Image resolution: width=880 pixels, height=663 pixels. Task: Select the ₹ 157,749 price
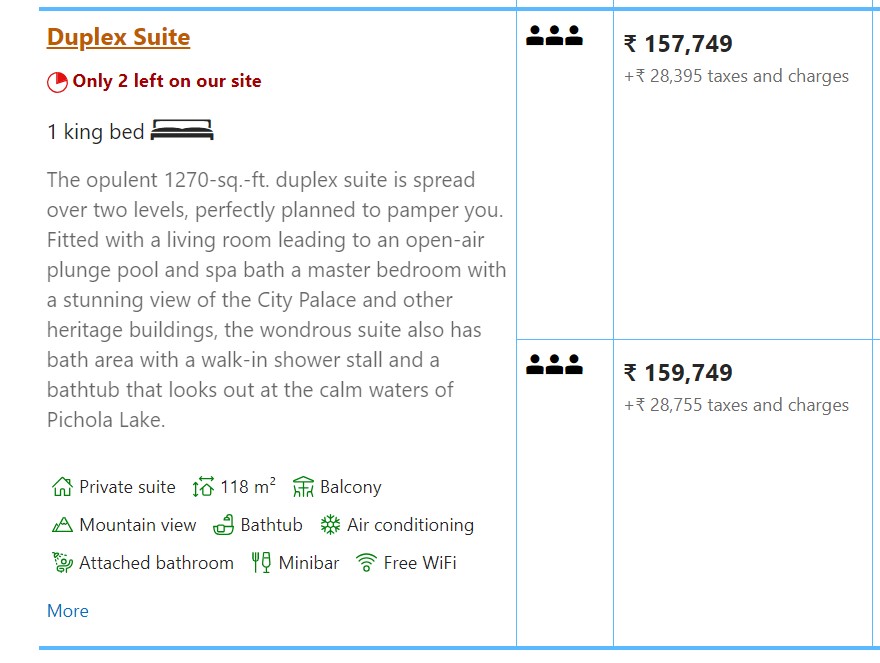click(678, 44)
